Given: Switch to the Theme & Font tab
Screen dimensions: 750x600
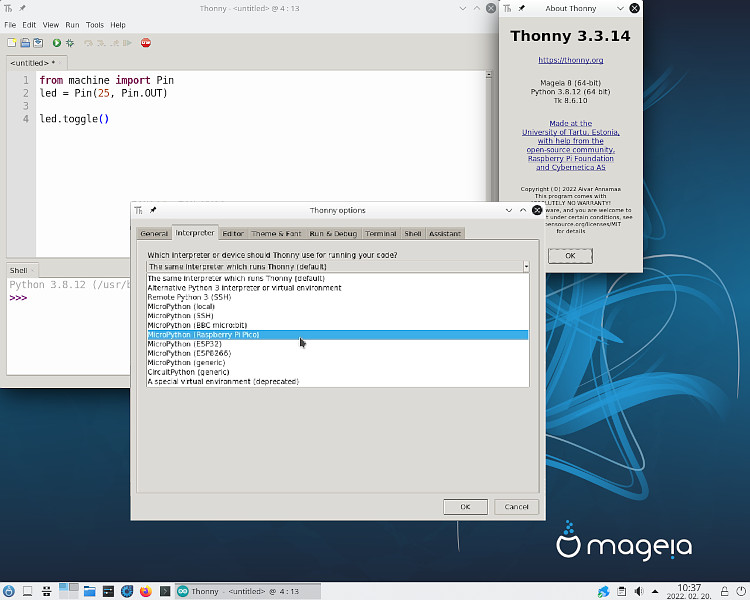Looking at the screenshot, I should [x=276, y=233].
